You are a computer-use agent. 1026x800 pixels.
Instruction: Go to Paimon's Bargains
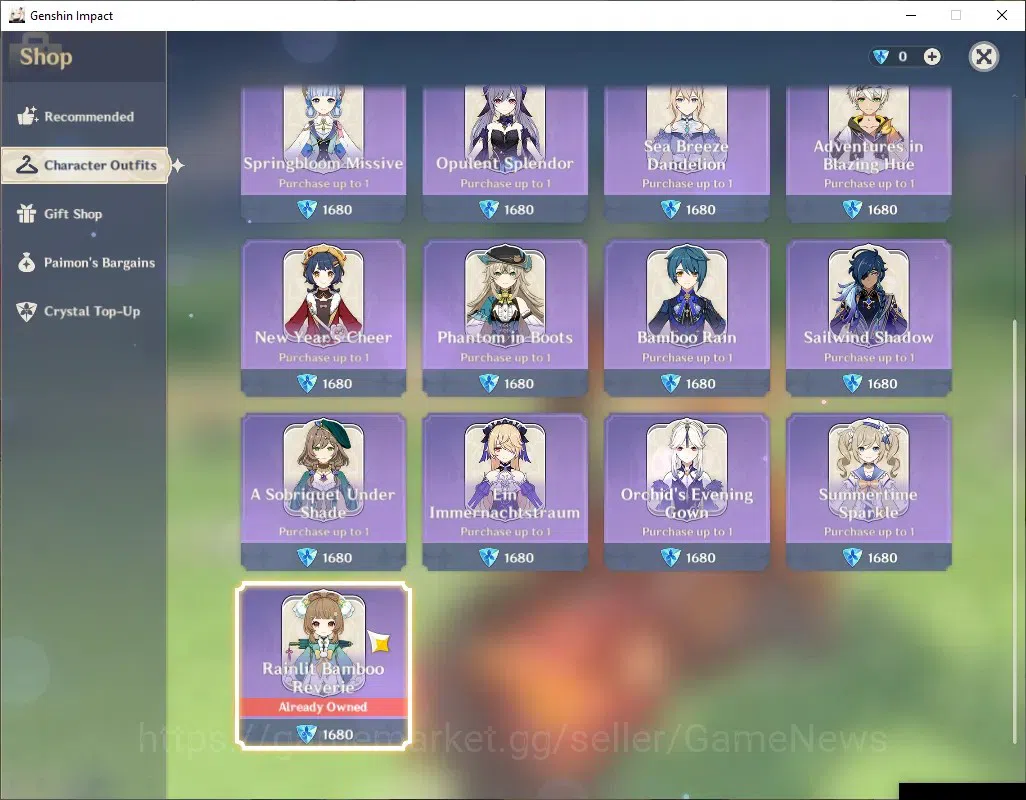(84, 262)
